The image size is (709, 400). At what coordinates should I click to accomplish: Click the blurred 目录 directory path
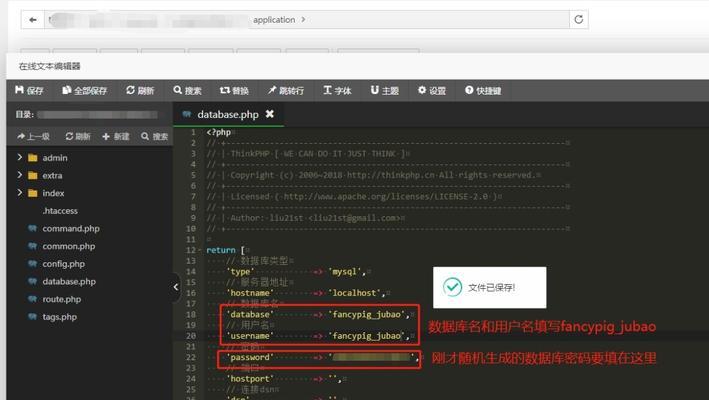coord(97,115)
